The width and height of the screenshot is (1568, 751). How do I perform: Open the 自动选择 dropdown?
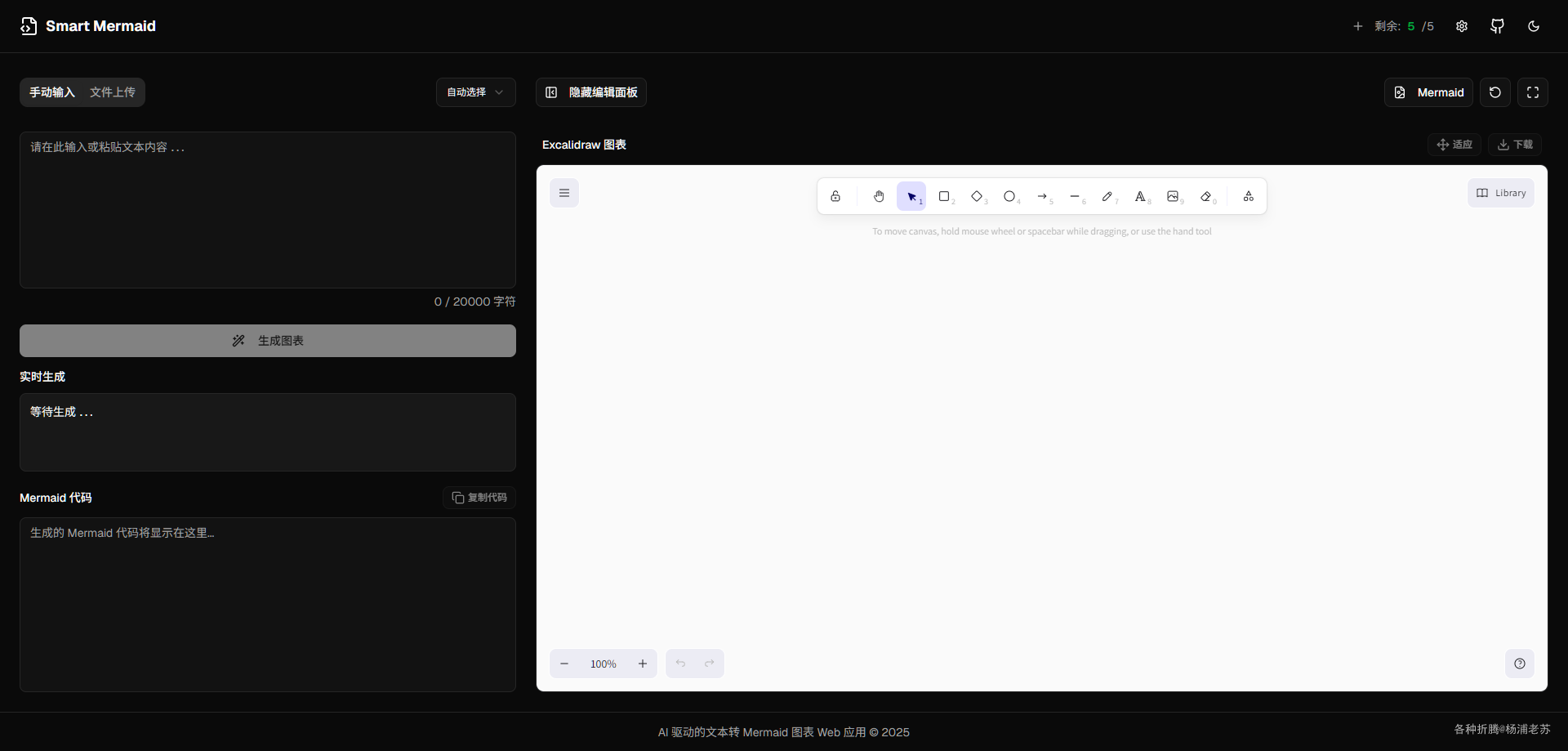pyautogui.click(x=476, y=92)
